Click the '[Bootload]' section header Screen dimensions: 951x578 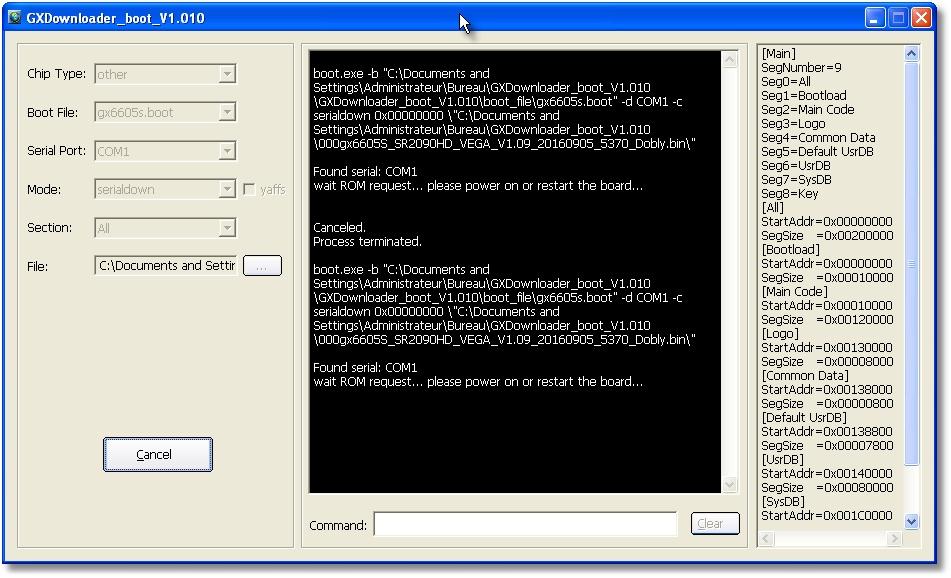[x=790, y=249]
